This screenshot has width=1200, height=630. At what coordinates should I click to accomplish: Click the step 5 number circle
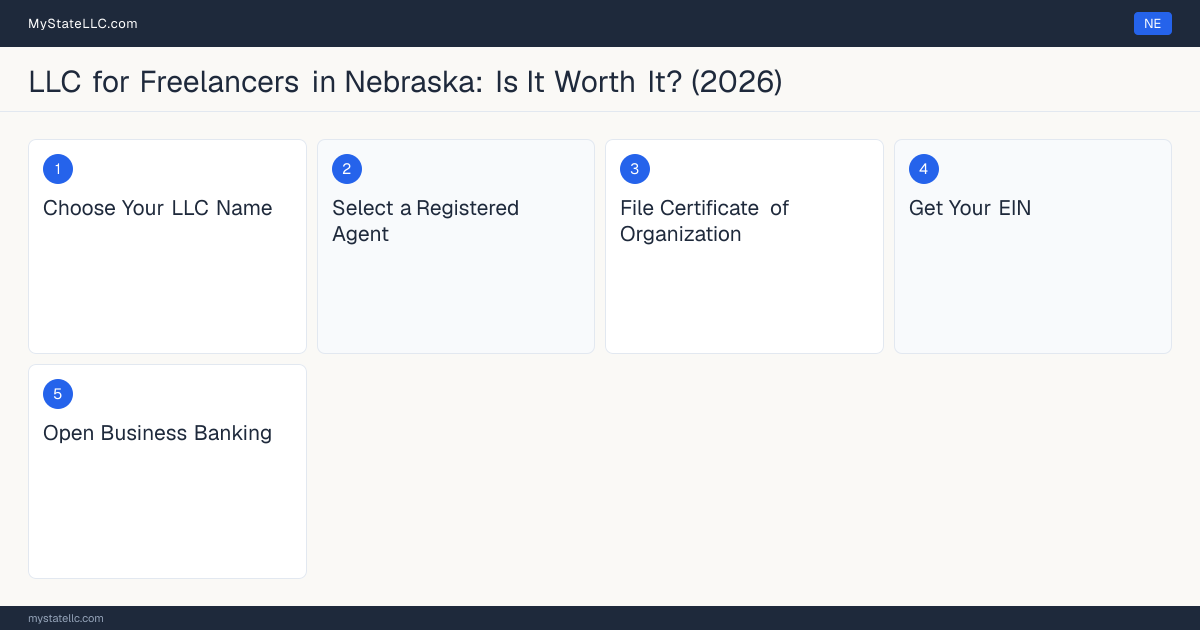click(58, 394)
